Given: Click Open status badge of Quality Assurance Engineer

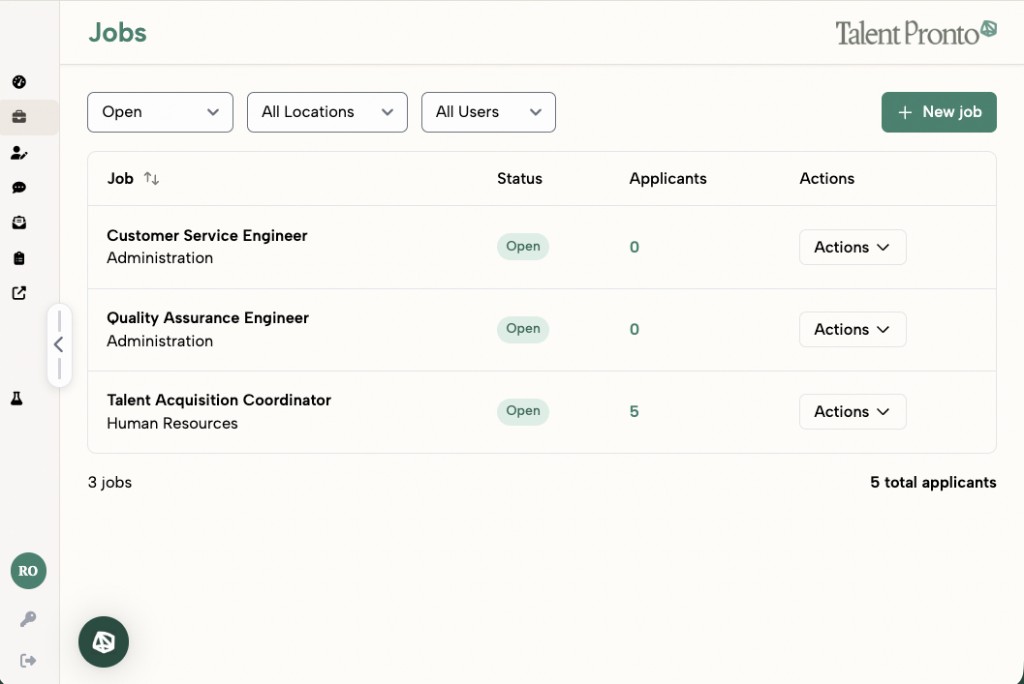Looking at the screenshot, I should [x=523, y=329].
